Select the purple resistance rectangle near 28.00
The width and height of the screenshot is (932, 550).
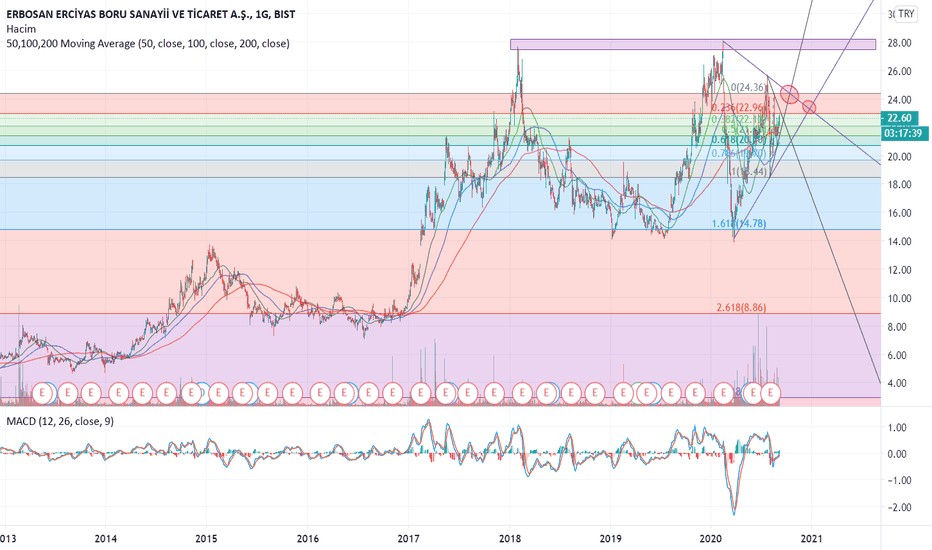[x=692, y=44]
